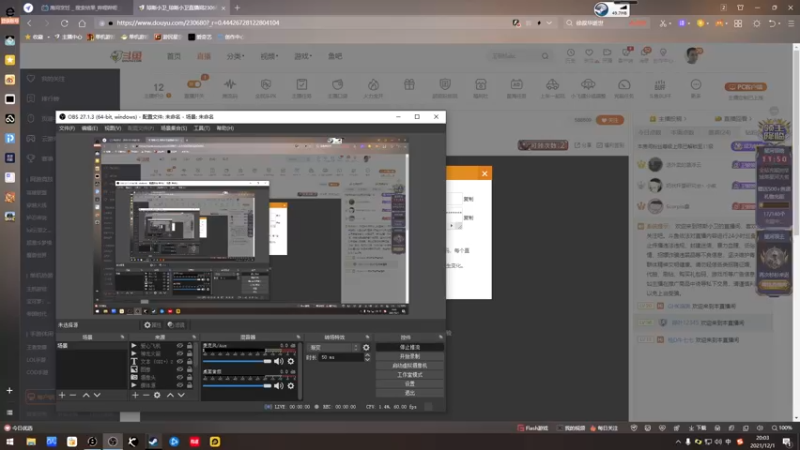Open Douyu 游戏 dropdown
The width and height of the screenshot is (800, 450).
pos(303,56)
